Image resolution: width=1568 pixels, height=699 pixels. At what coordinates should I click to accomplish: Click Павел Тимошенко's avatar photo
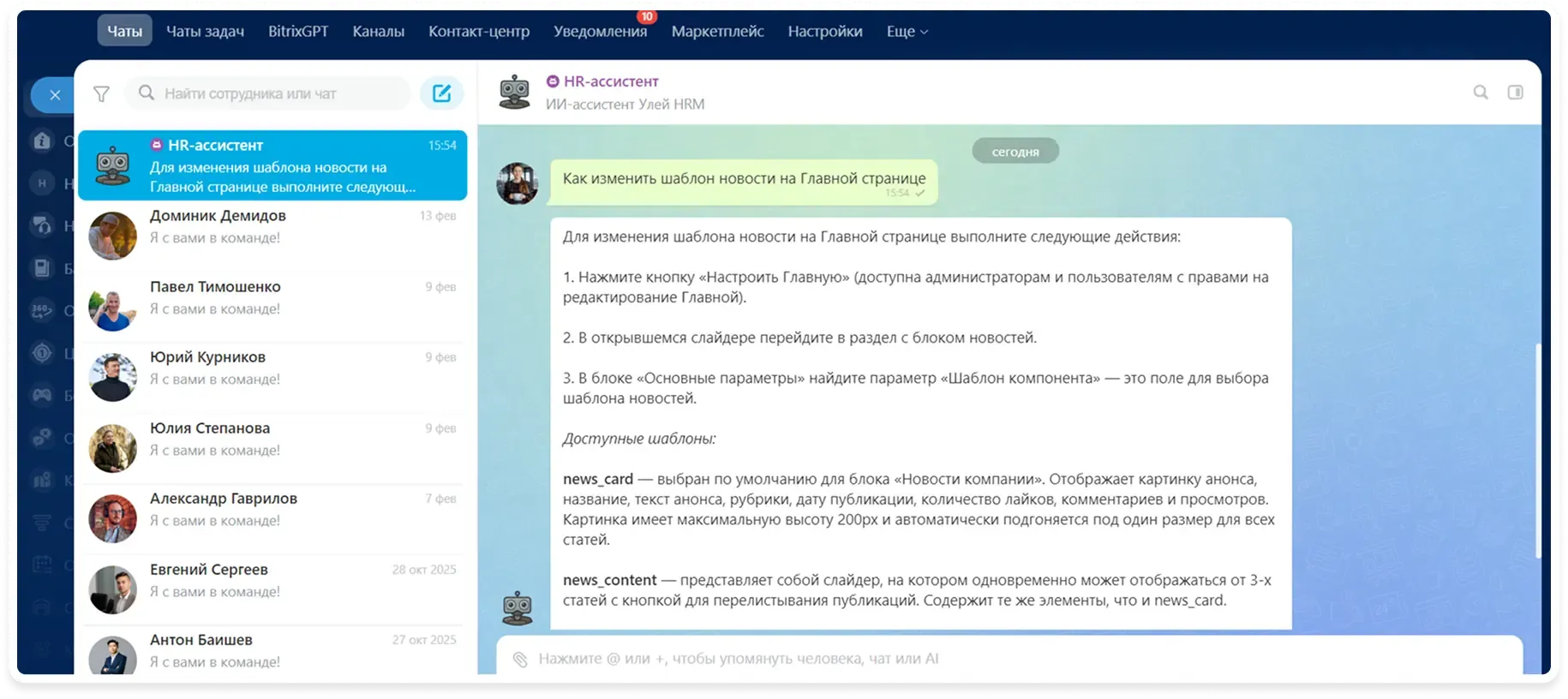click(x=113, y=307)
